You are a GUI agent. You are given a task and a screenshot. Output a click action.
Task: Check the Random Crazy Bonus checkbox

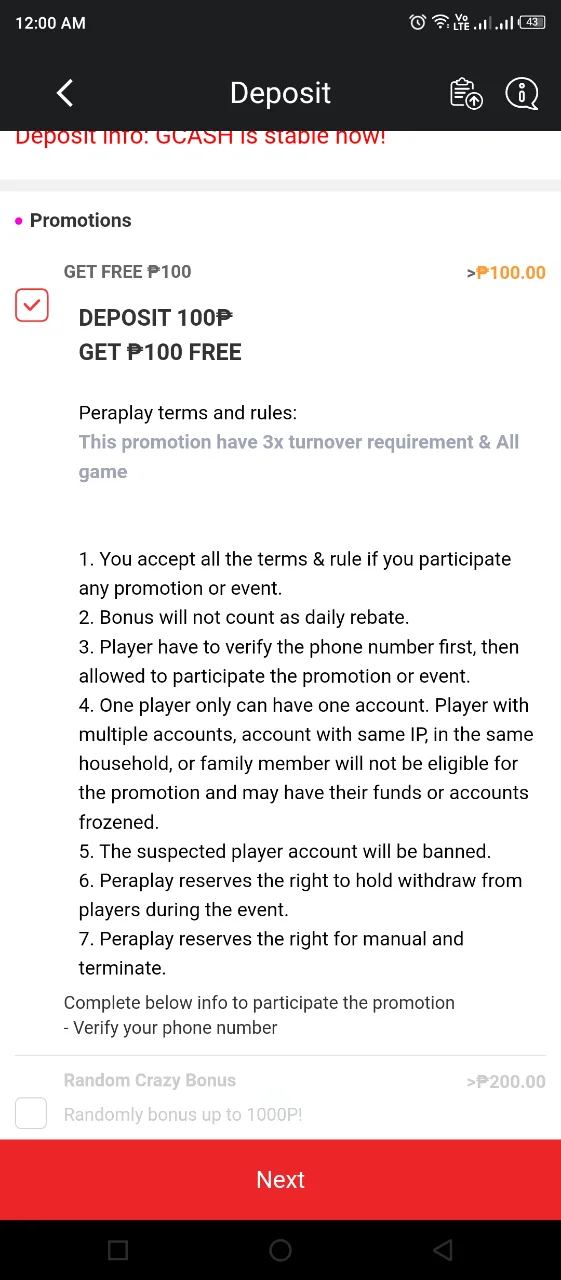coord(31,1113)
